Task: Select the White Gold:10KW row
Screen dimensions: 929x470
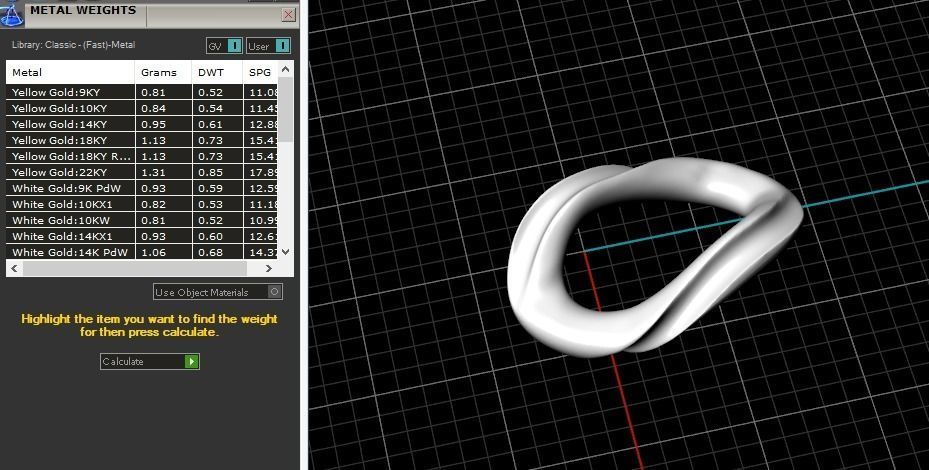Action: click(142, 220)
